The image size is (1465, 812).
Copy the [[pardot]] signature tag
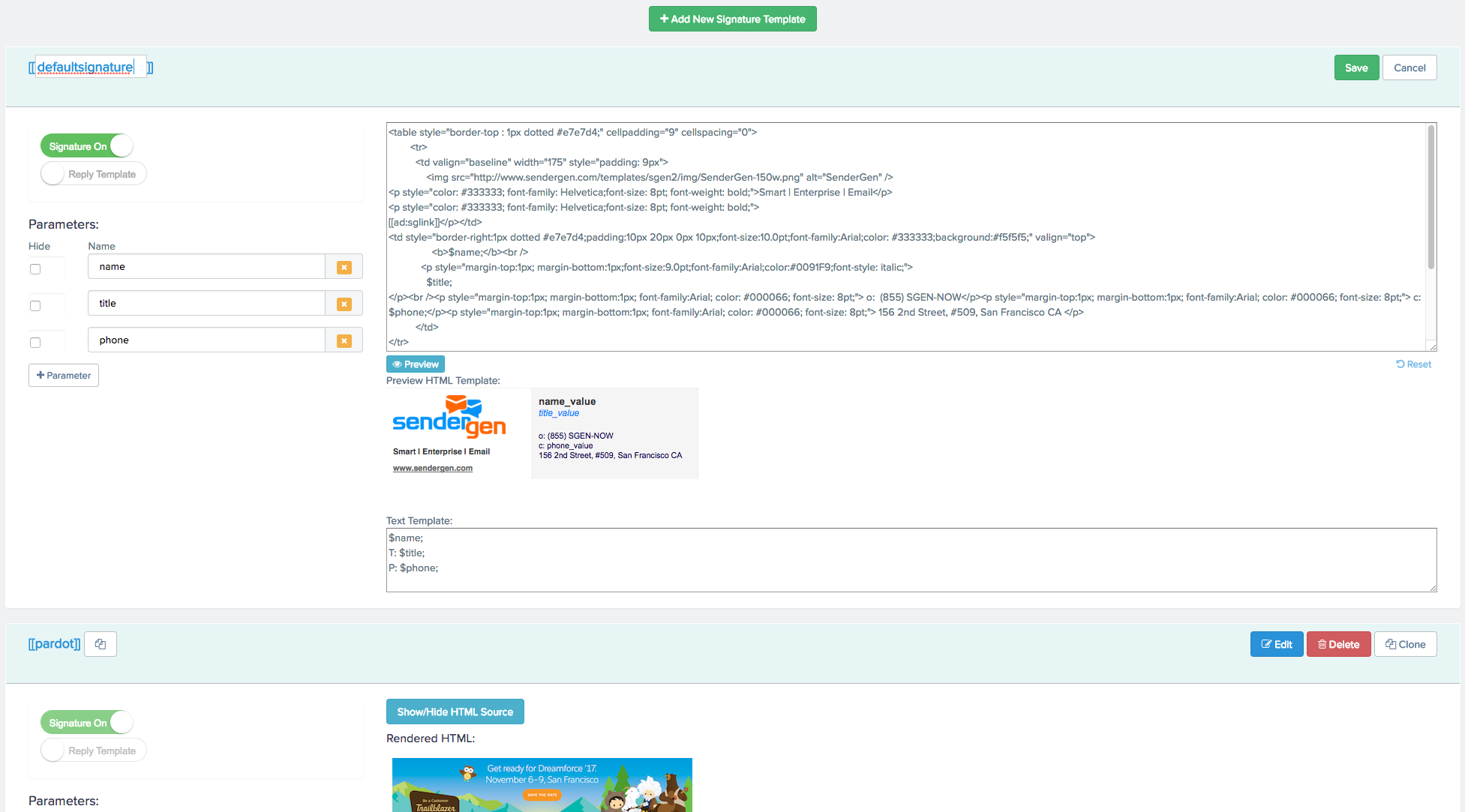100,643
